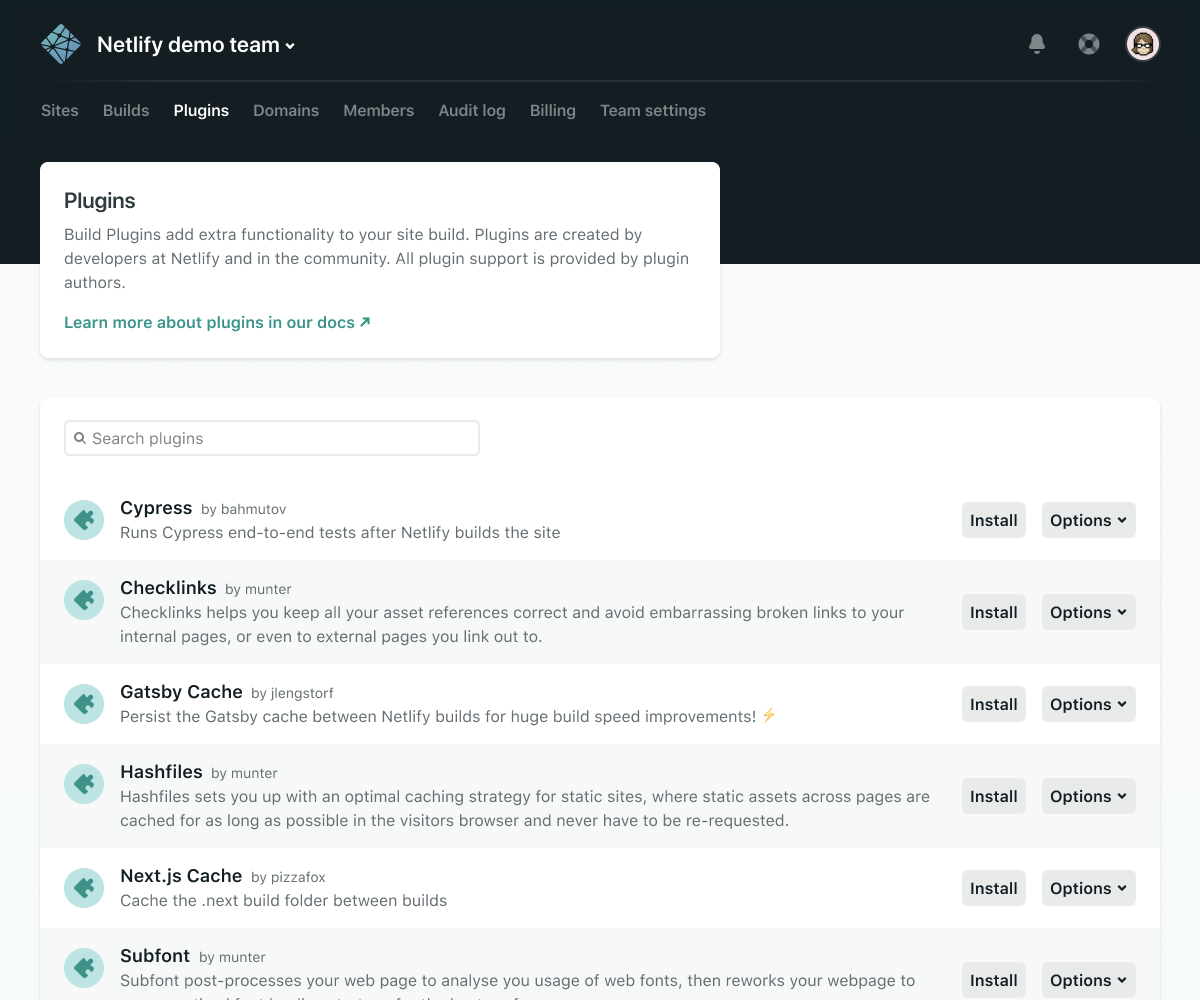Click the Hashfiles plugin puzzle icon
Image resolution: width=1200 pixels, height=1000 pixels.
coord(84,784)
